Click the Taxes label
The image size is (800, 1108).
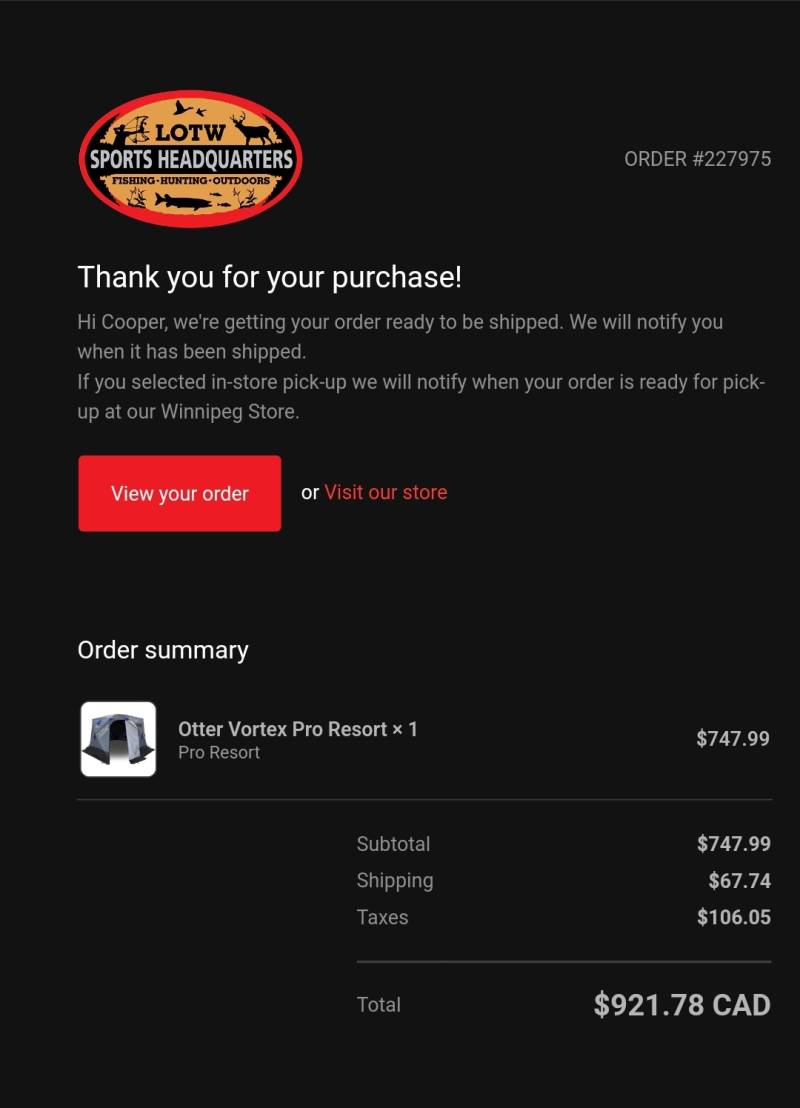tap(382, 917)
